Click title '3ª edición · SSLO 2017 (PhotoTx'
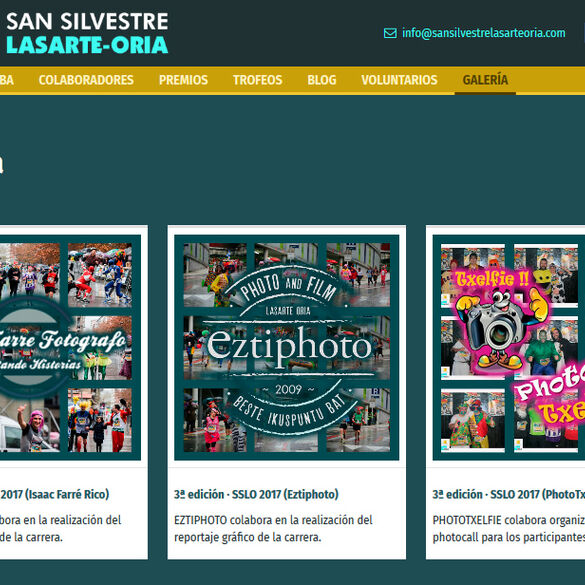The height and width of the screenshot is (585, 585). coord(509,494)
